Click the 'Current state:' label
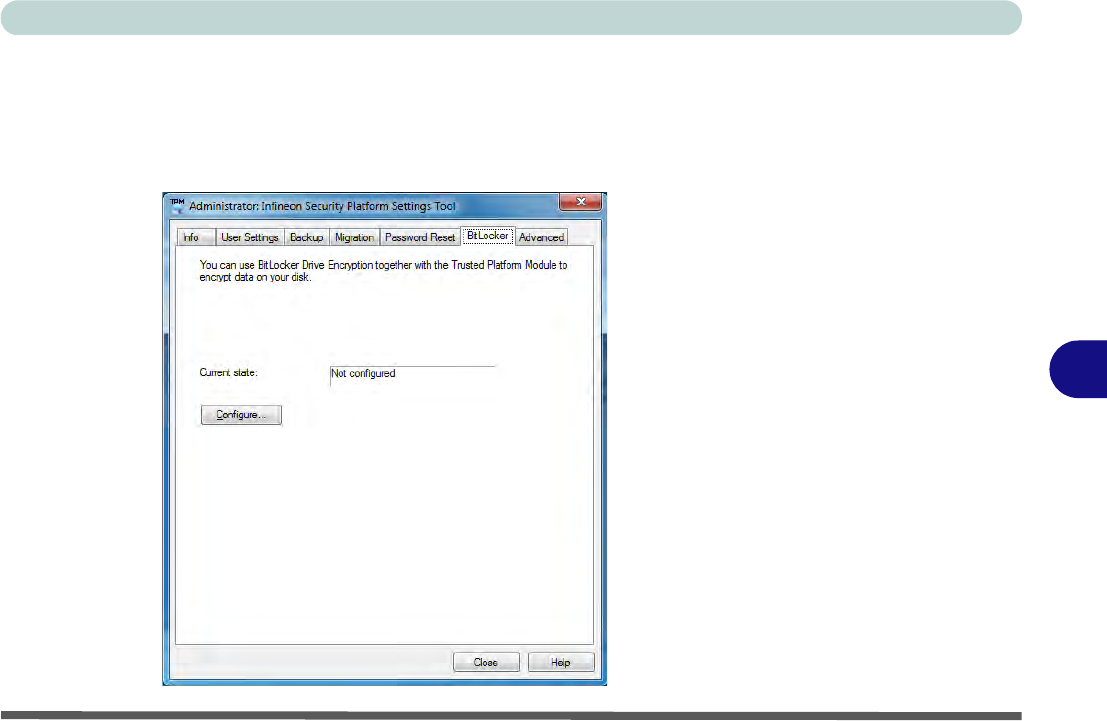Viewport: 1107px width, 721px height. tap(228, 372)
